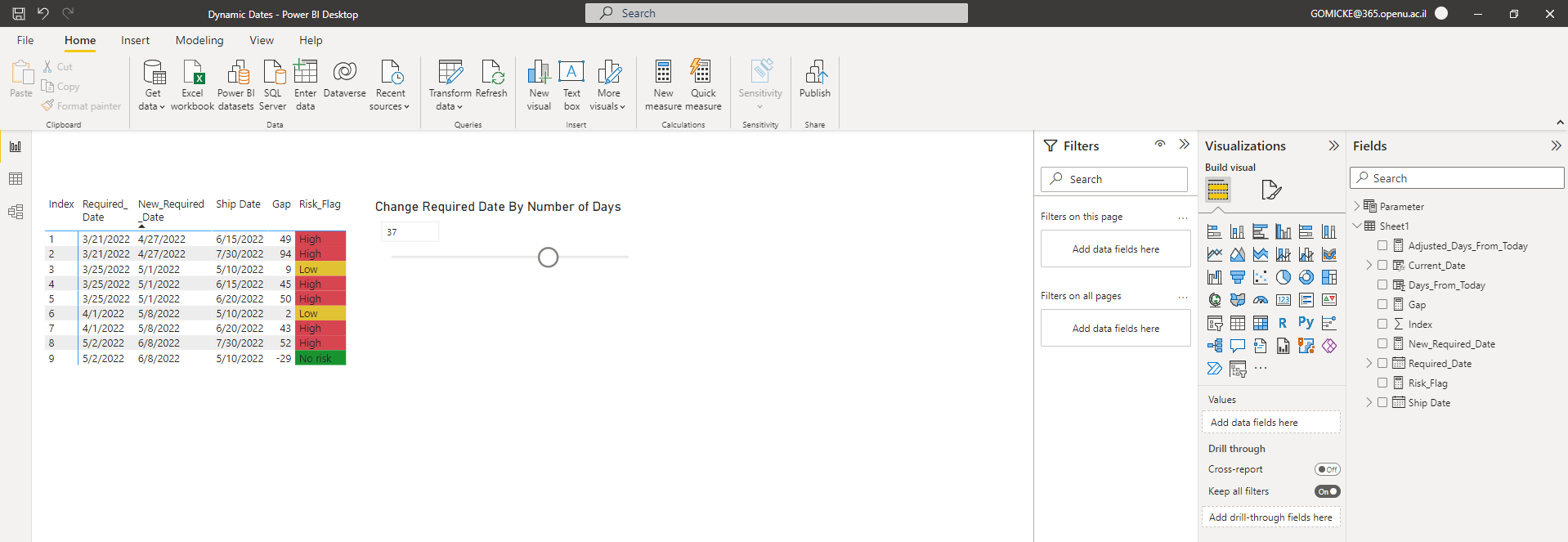
Task: Open More visuals dropdown
Action: (608, 85)
